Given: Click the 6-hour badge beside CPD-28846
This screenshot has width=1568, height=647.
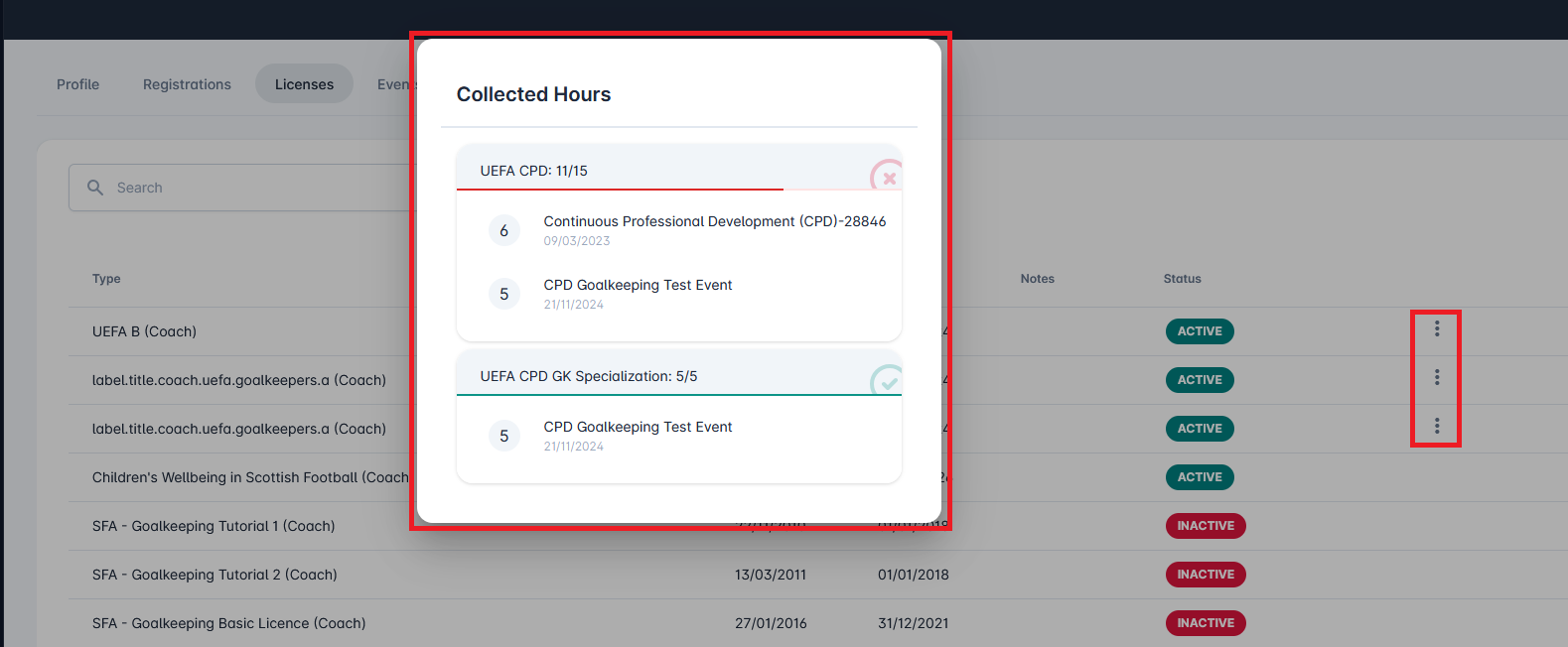Looking at the screenshot, I should tap(504, 230).
